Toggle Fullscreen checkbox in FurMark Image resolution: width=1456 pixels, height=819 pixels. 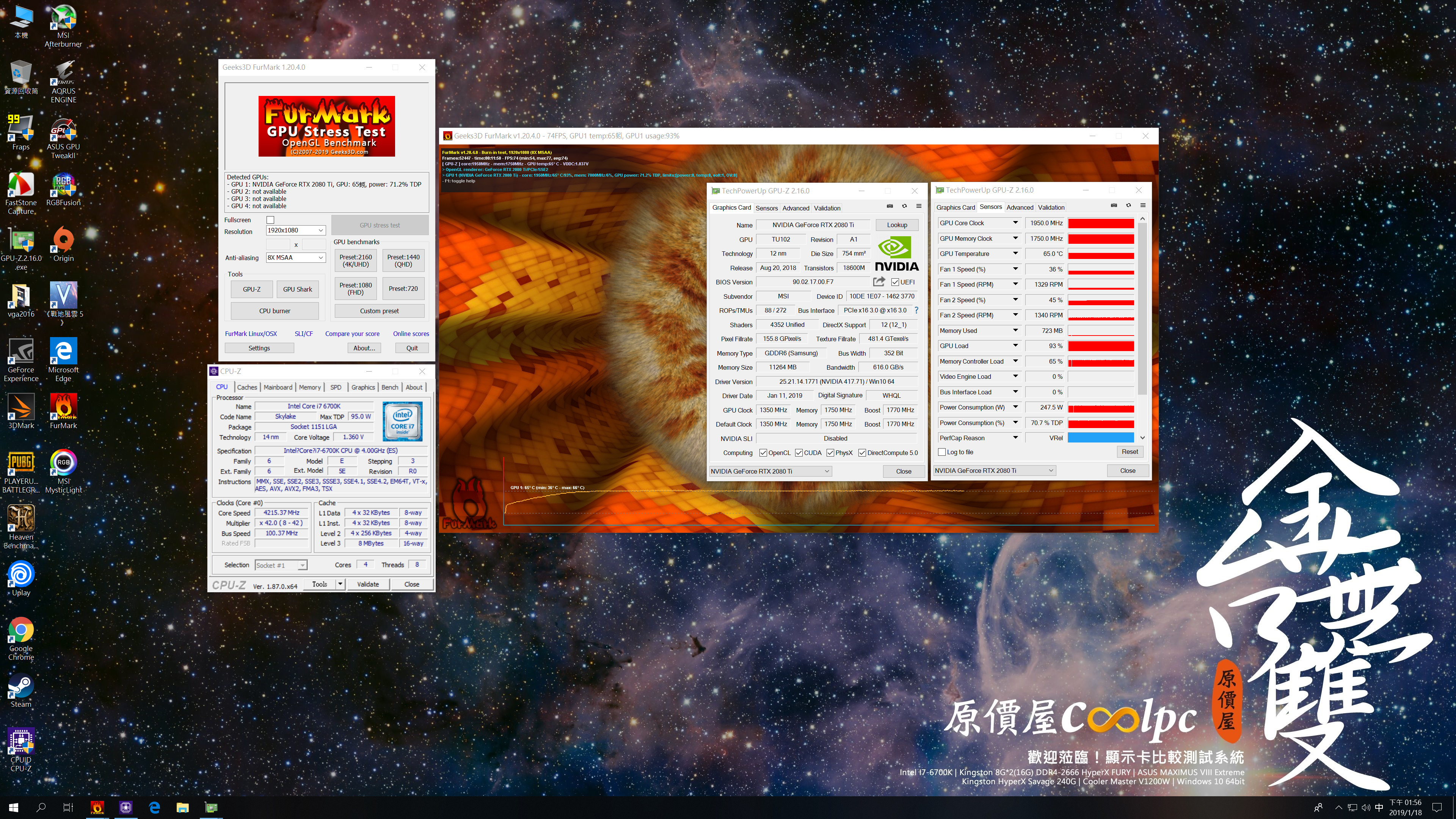(270, 220)
